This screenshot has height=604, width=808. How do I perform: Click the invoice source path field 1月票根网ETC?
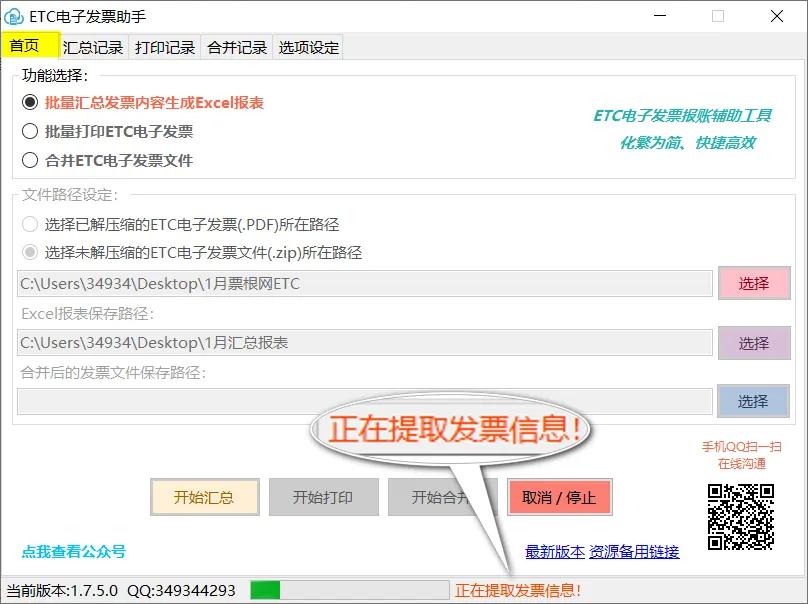click(365, 283)
